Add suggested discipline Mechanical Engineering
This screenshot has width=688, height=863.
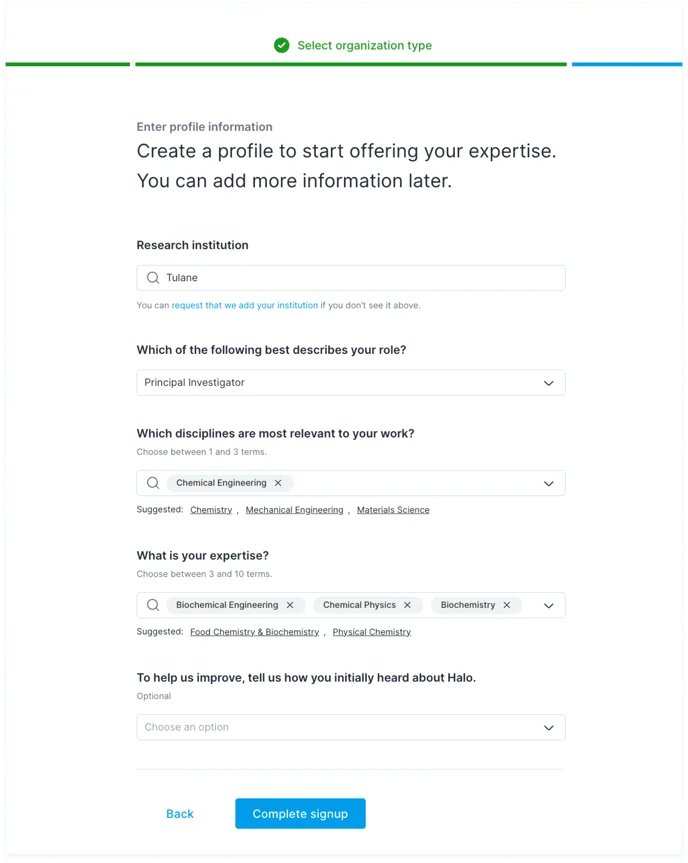[294, 510]
